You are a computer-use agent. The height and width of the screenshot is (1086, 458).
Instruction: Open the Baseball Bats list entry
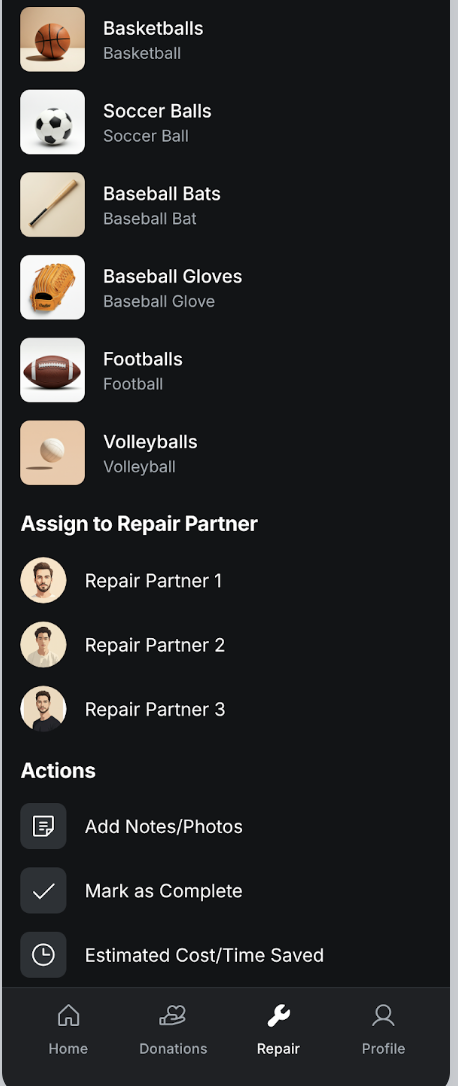coord(227,205)
